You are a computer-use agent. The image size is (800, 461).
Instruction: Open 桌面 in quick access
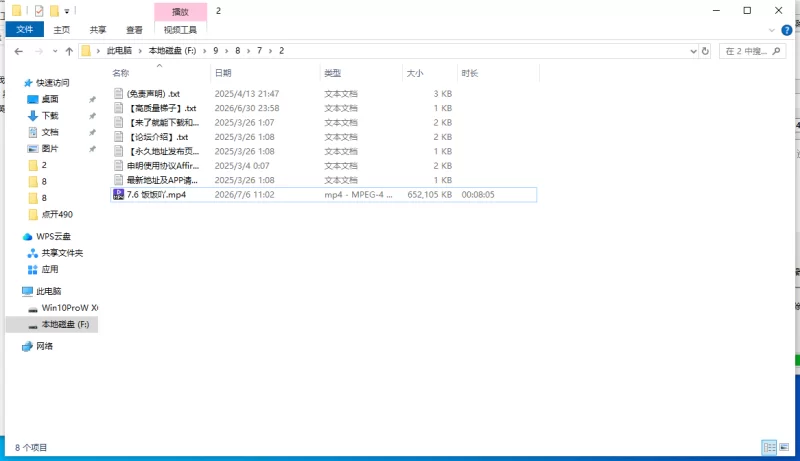(x=50, y=99)
